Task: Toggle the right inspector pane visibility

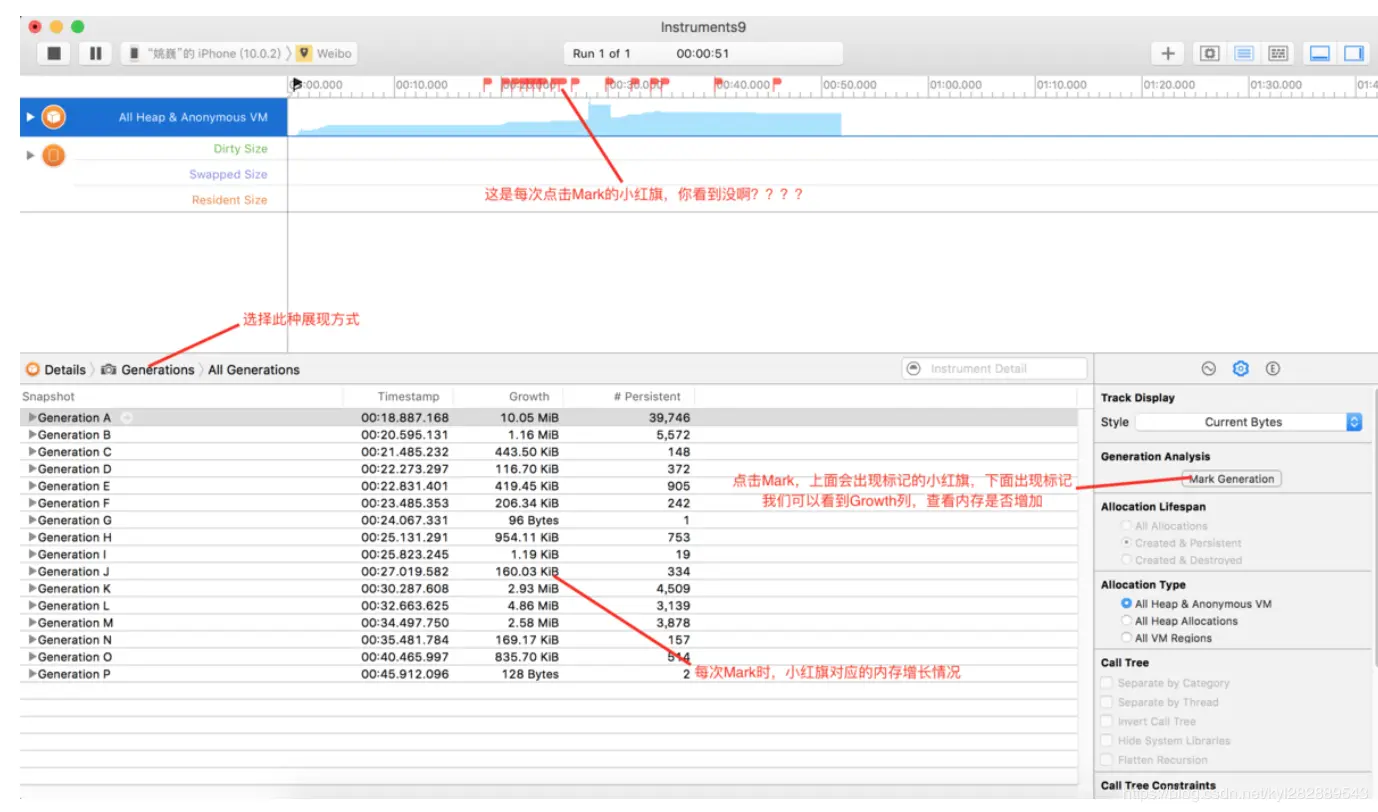Action: coord(1353,53)
